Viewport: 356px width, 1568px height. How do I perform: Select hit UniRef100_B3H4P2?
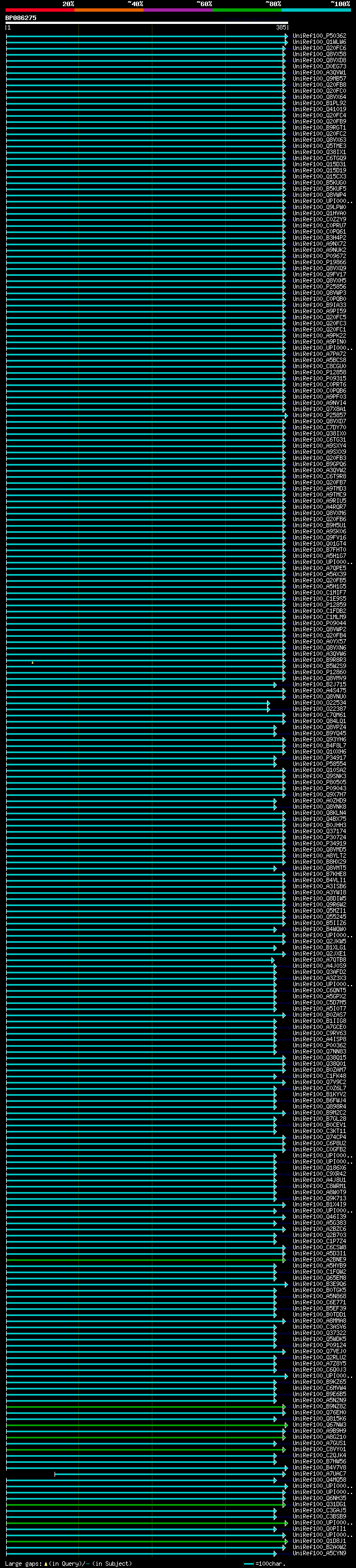[319, 238]
